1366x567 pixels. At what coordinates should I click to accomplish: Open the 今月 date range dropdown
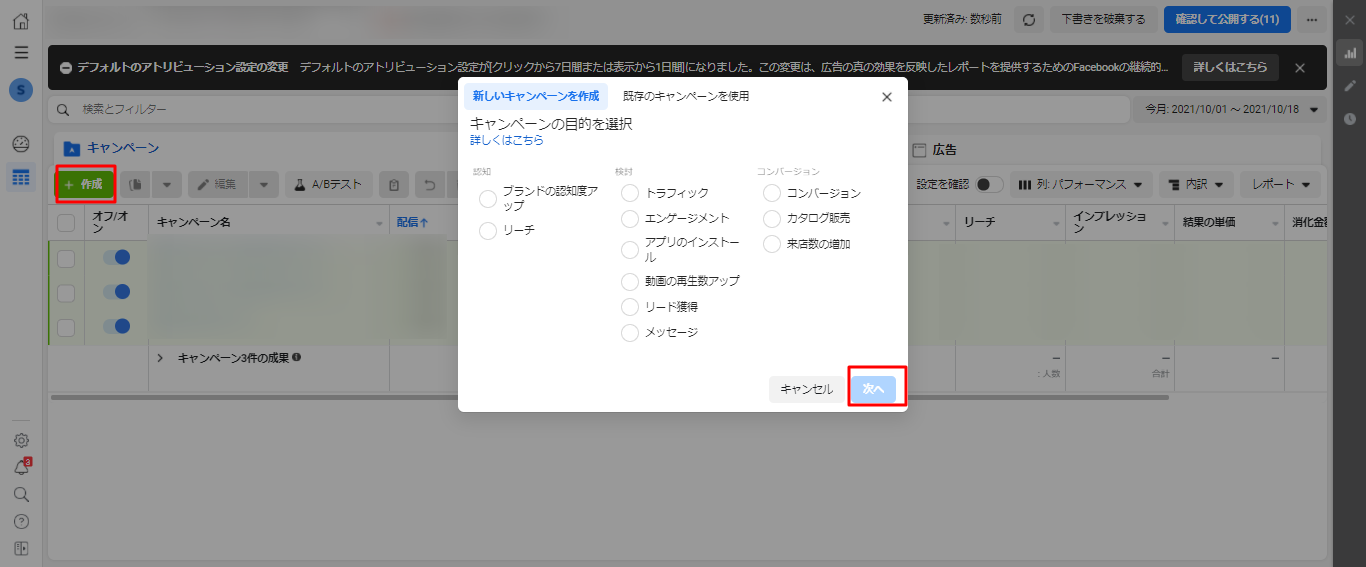click(x=1230, y=109)
